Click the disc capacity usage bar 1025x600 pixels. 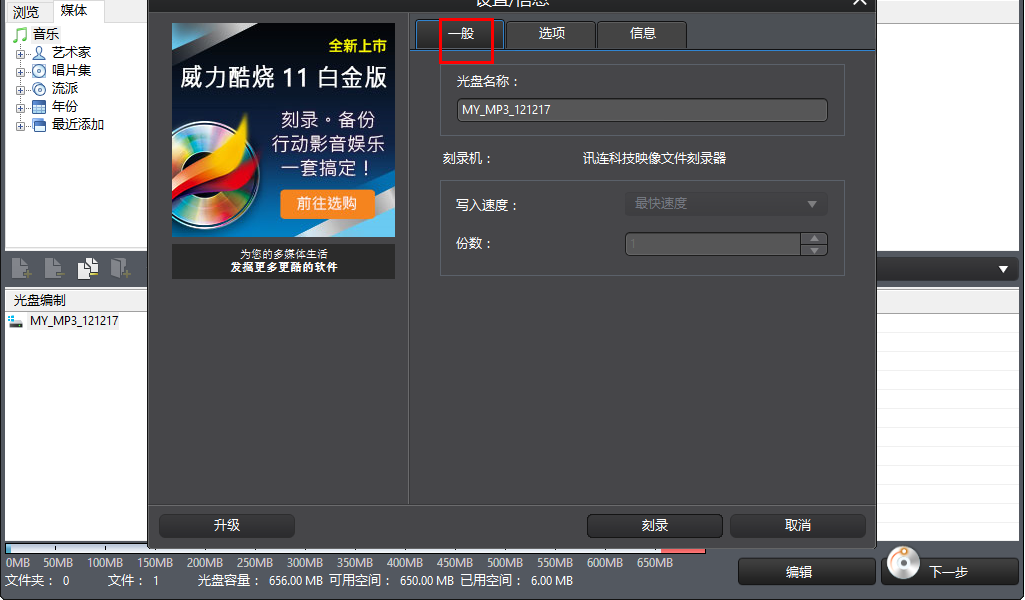[x=356, y=549]
